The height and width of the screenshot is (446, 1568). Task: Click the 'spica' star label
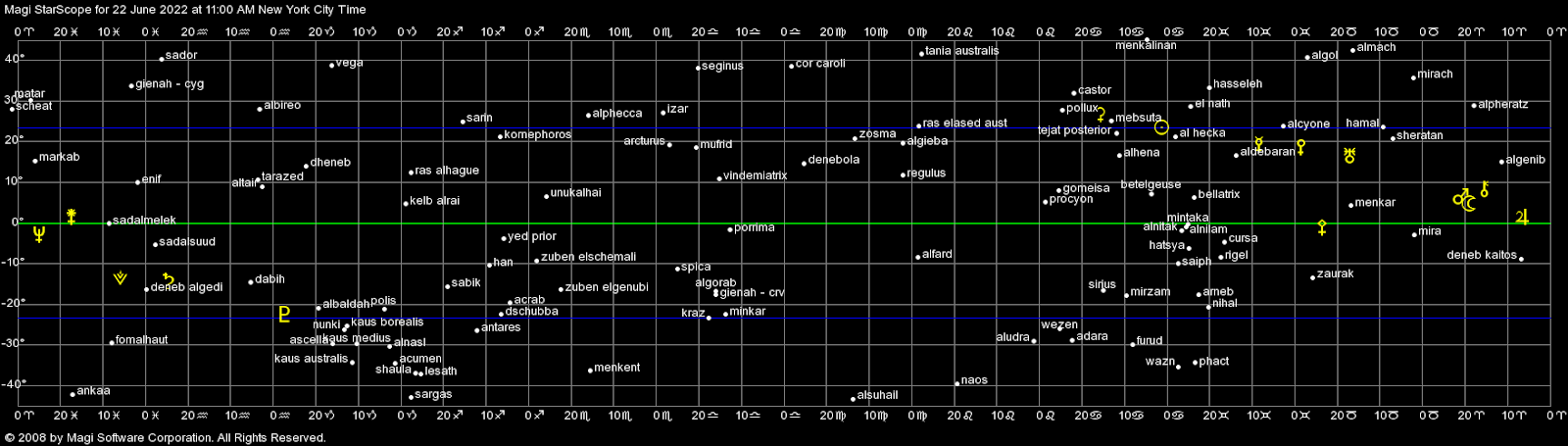(x=696, y=267)
